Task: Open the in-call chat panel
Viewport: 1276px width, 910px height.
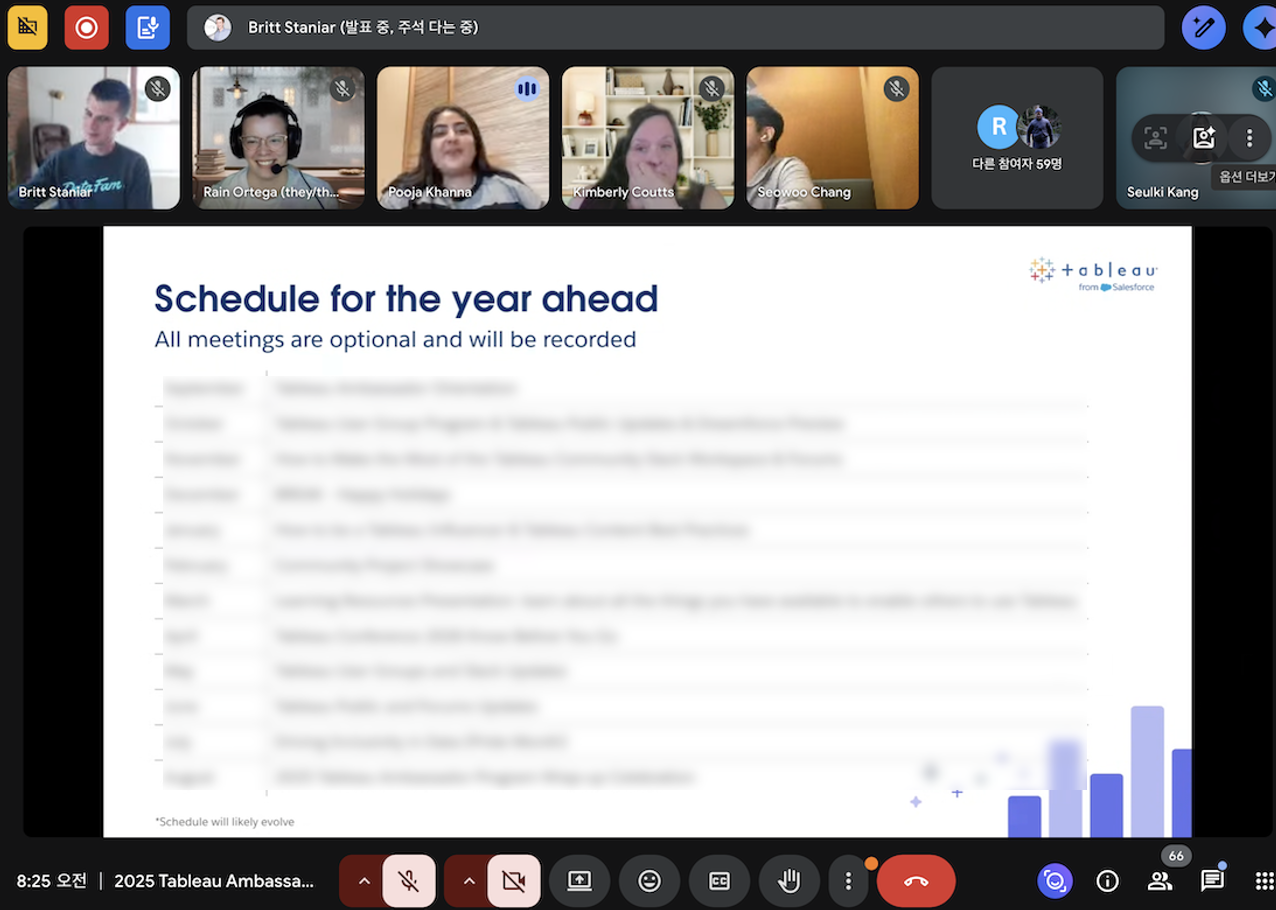Action: click(x=1212, y=881)
